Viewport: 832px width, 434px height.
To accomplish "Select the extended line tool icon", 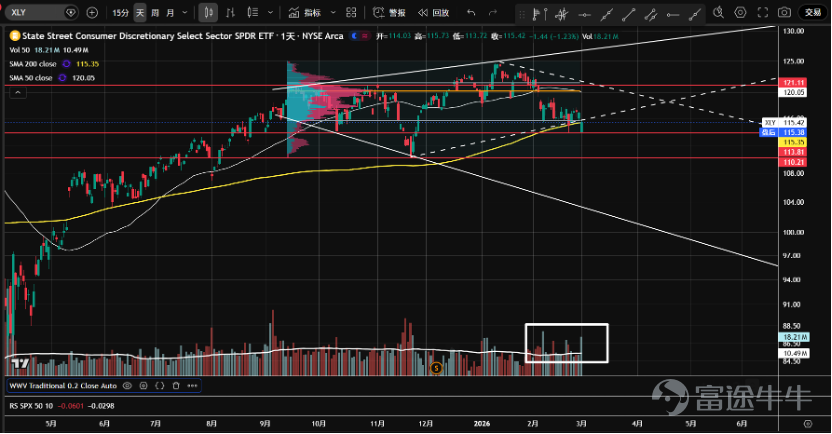I will pyautogui.click(x=606, y=14).
